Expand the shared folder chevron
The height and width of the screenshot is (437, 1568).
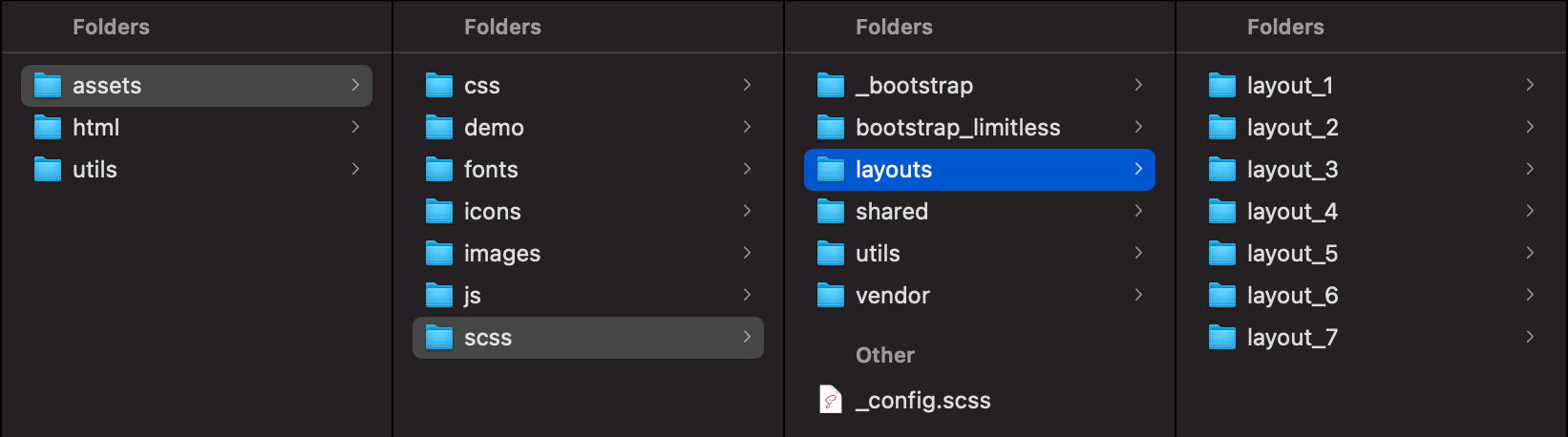pos(1138,211)
